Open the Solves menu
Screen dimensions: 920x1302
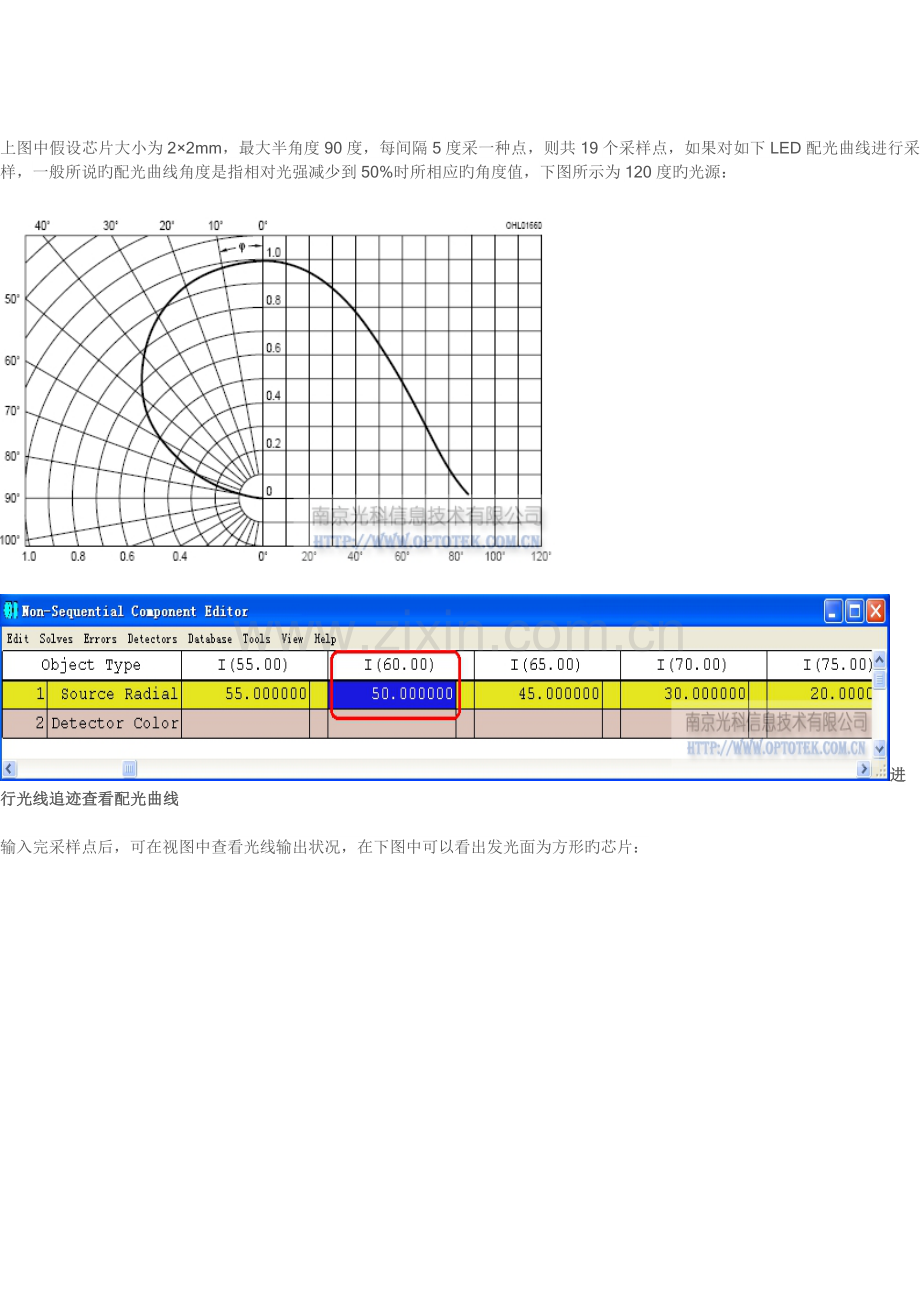56,639
